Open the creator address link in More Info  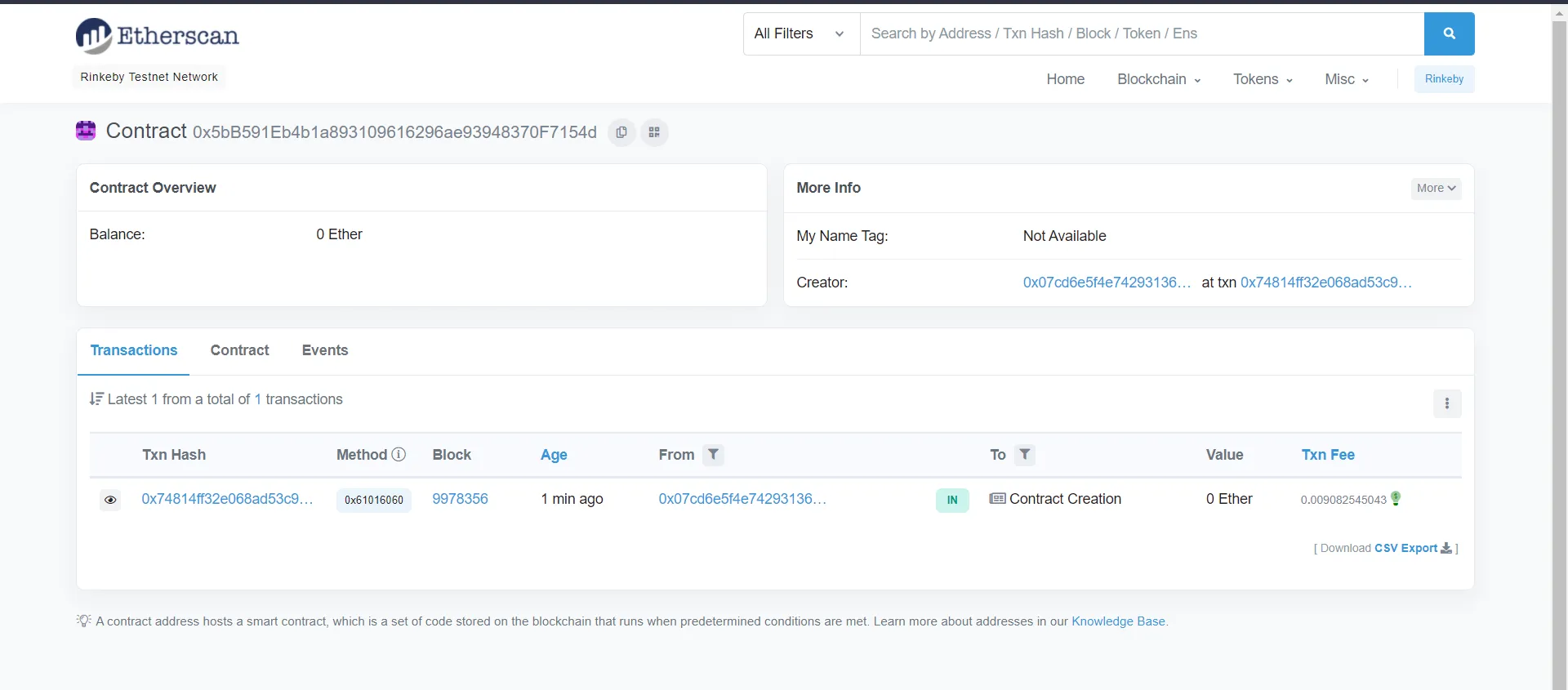(x=1107, y=283)
